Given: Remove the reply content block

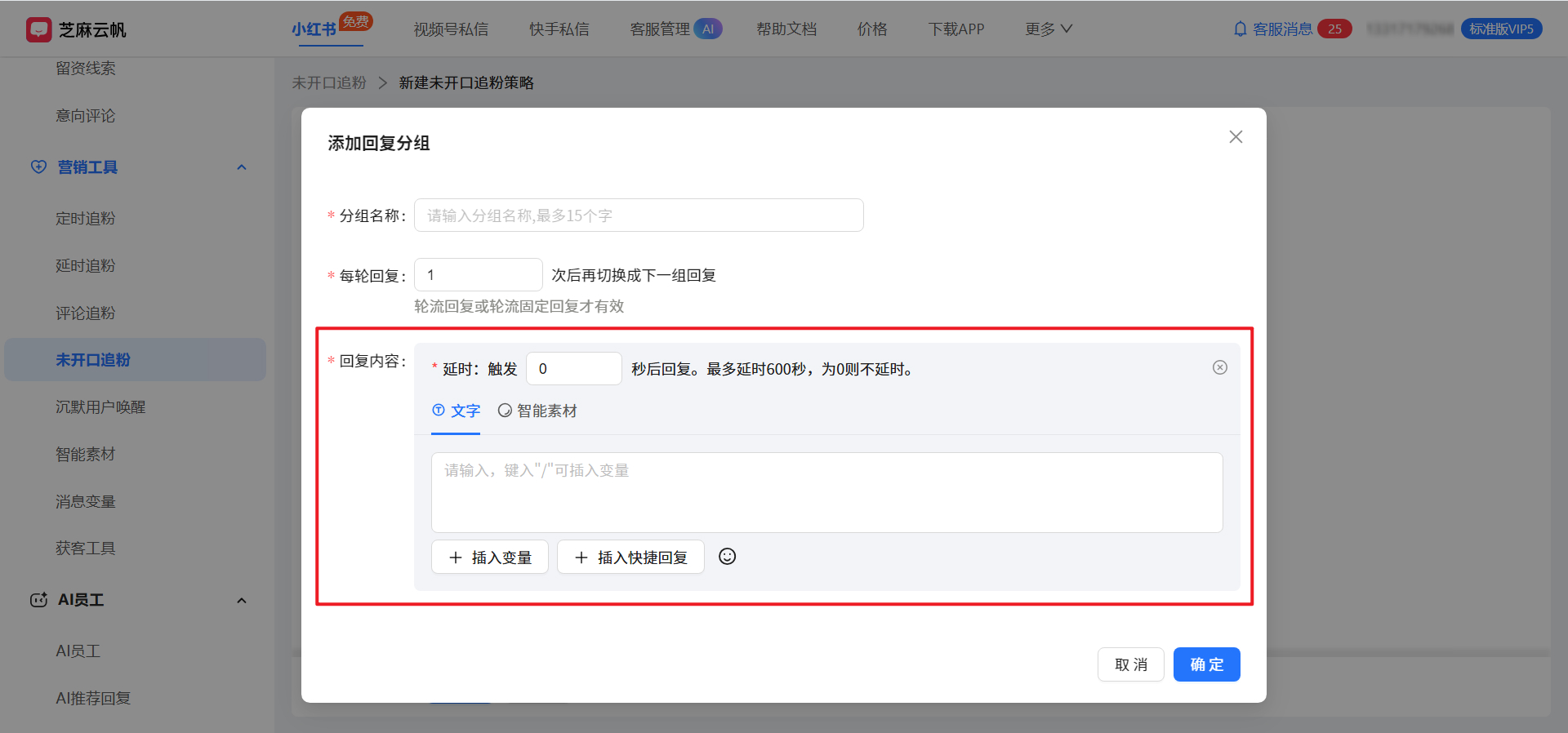Looking at the screenshot, I should coord(1219,367).
